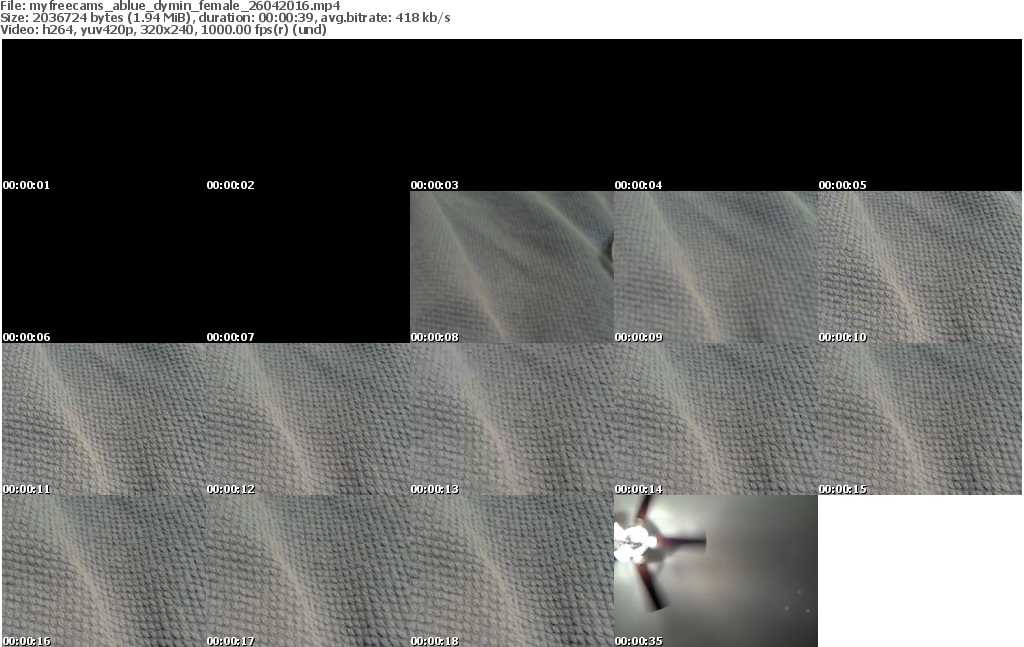This screenshot has width=1024, height=647.
Task: Open the fabric thumbnail at 00:00:17
Action: [x=308, y=571]
